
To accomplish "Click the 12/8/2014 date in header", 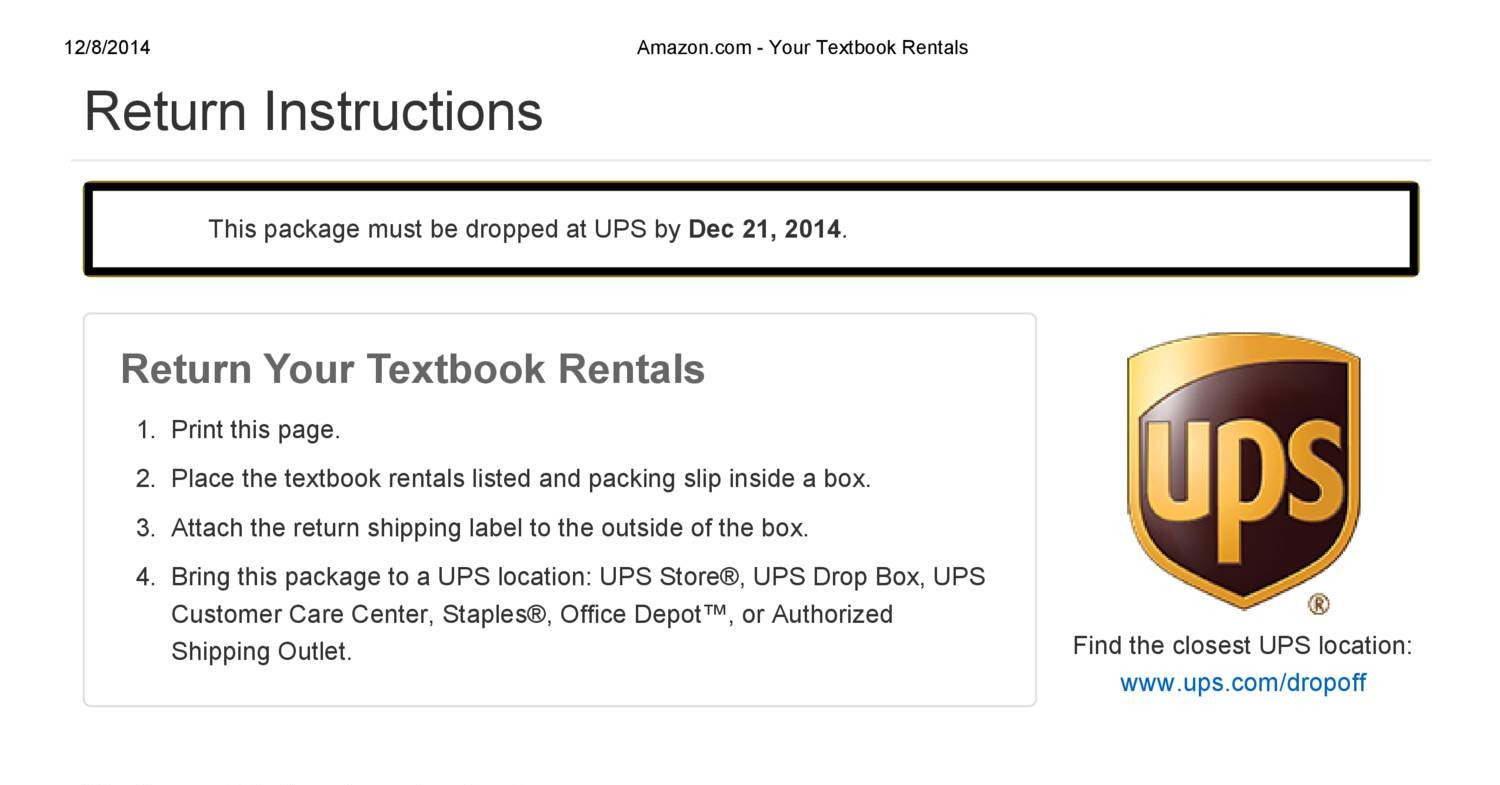I will pyautogui.click(x=107, y=48).
